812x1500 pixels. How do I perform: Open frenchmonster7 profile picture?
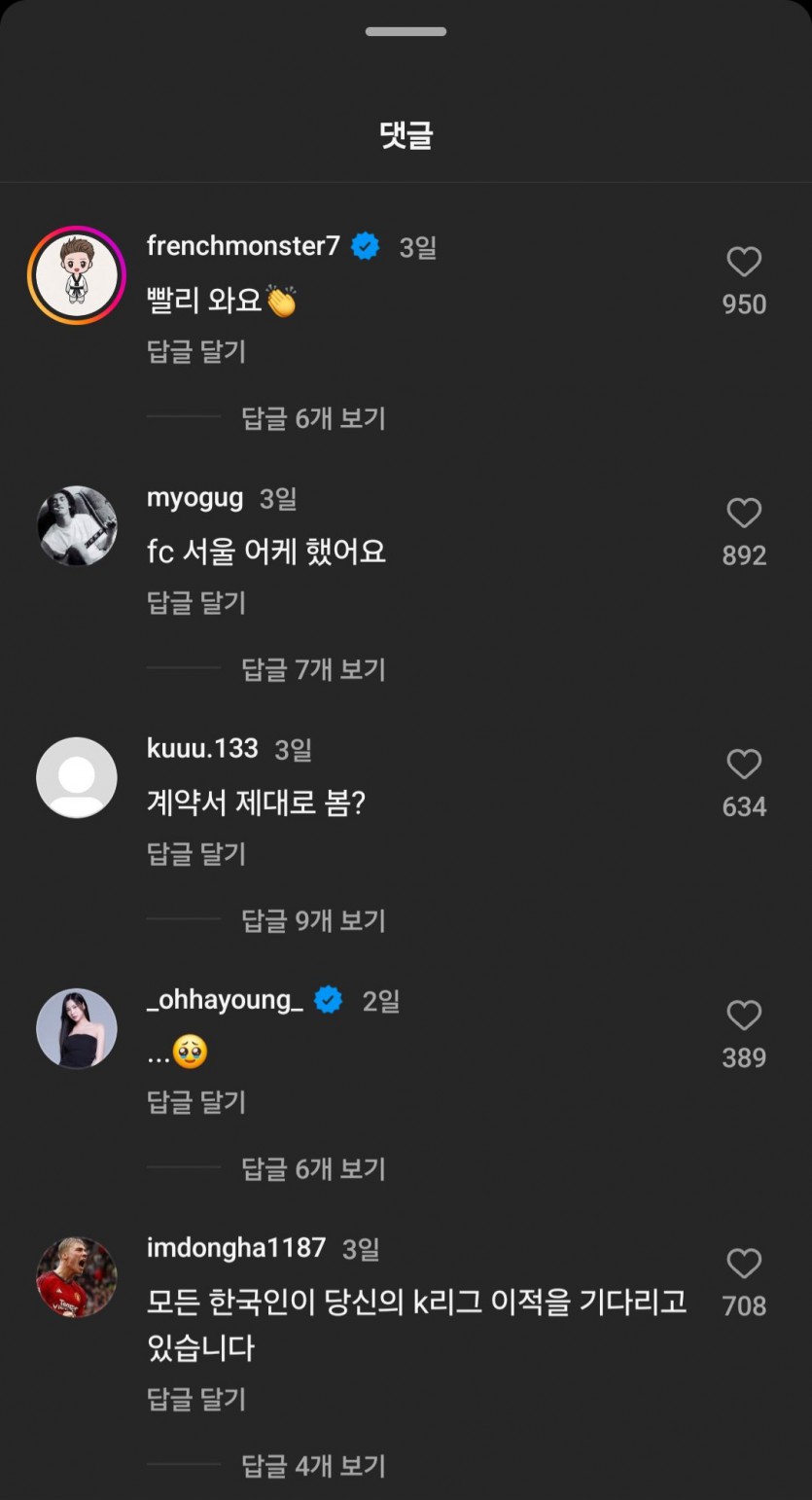coord(77,275)
